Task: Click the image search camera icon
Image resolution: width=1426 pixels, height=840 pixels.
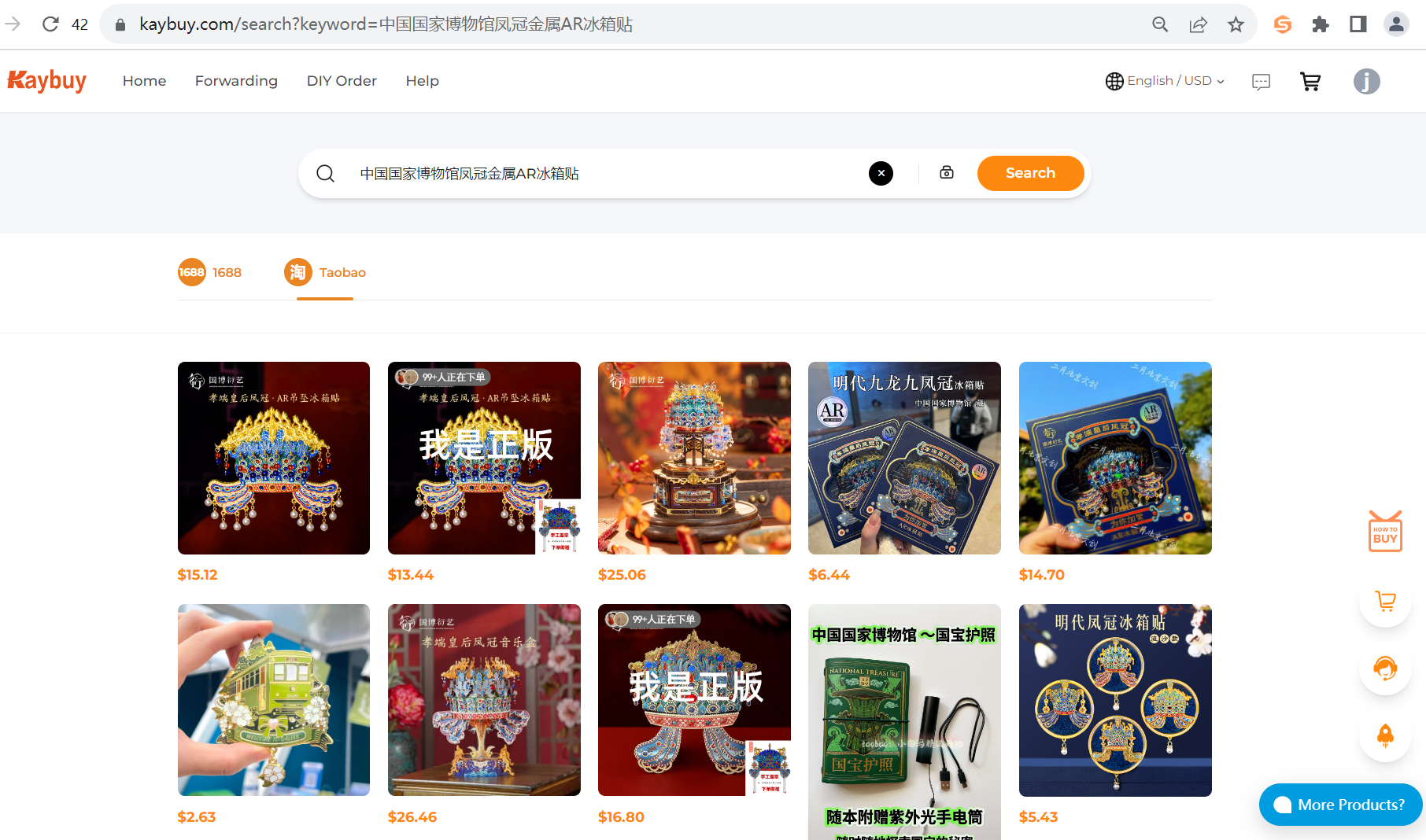Action: (x=947, y=173)
